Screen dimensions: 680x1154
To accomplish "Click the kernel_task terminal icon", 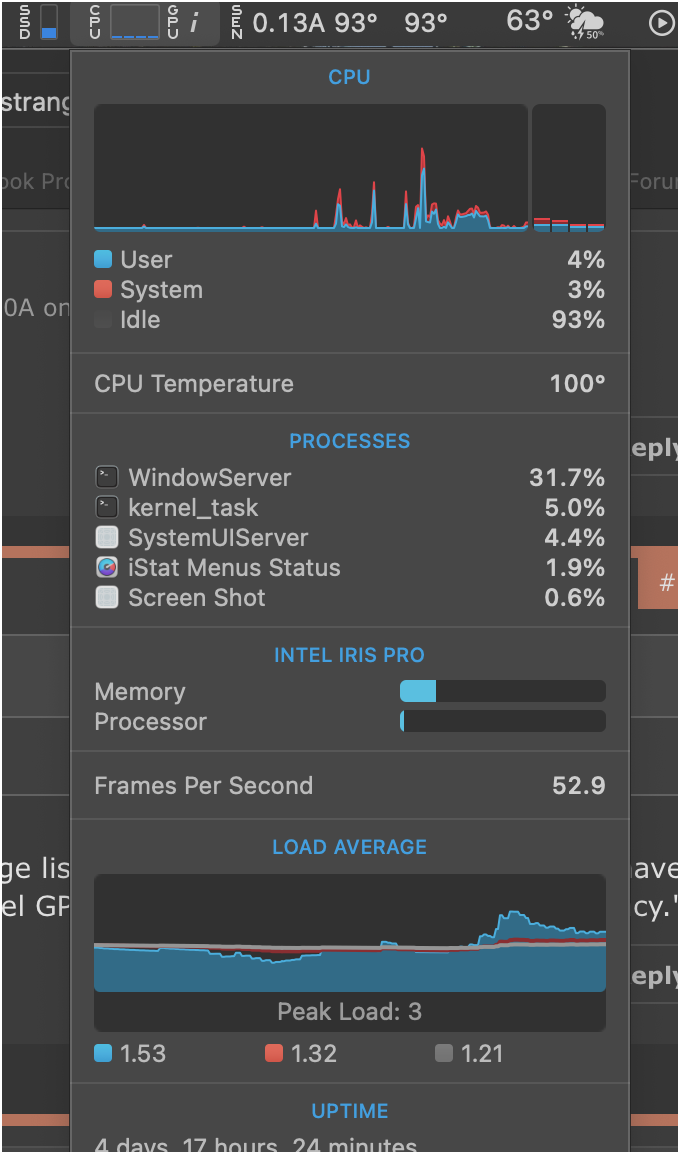I will [106, 507].
